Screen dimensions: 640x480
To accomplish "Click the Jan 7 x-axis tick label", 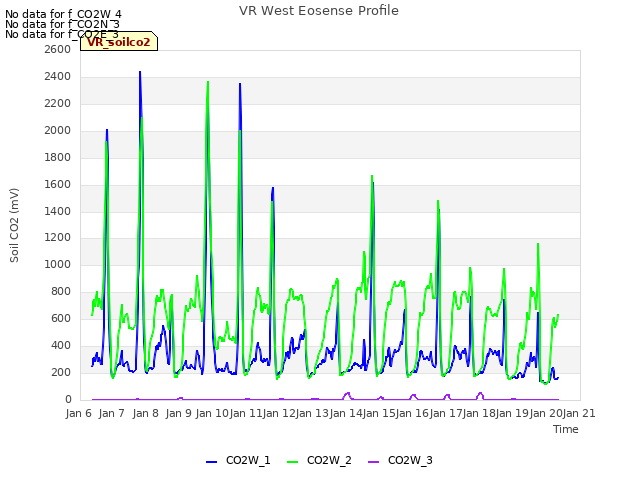I will point(111,413).
